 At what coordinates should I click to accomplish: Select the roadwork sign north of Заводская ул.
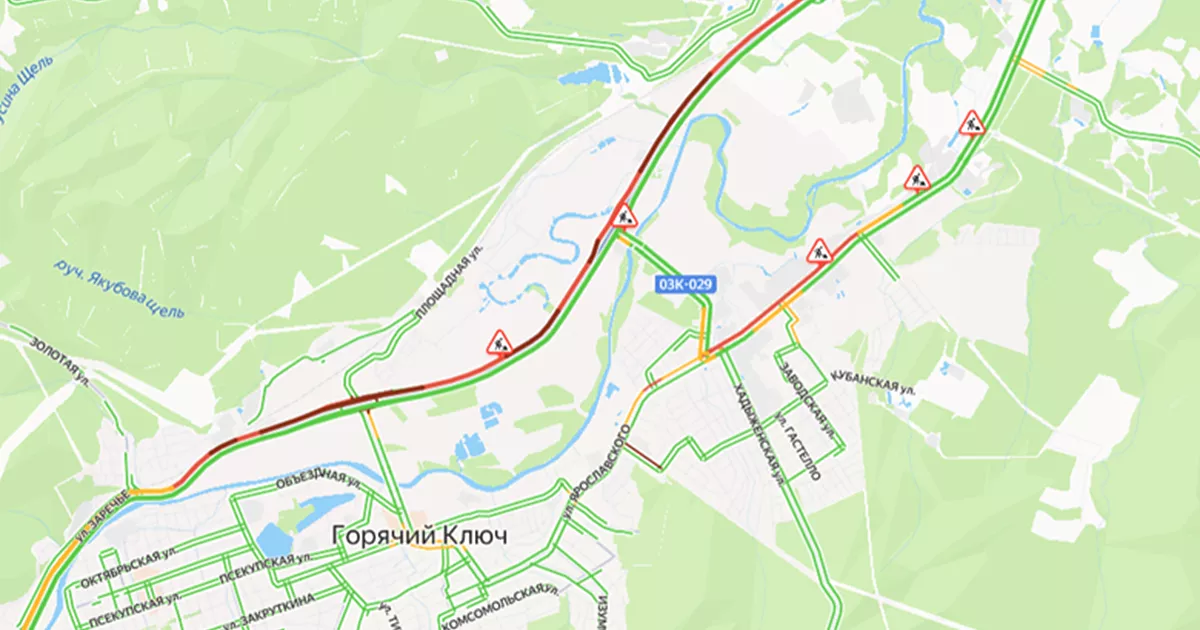[820, 252]
